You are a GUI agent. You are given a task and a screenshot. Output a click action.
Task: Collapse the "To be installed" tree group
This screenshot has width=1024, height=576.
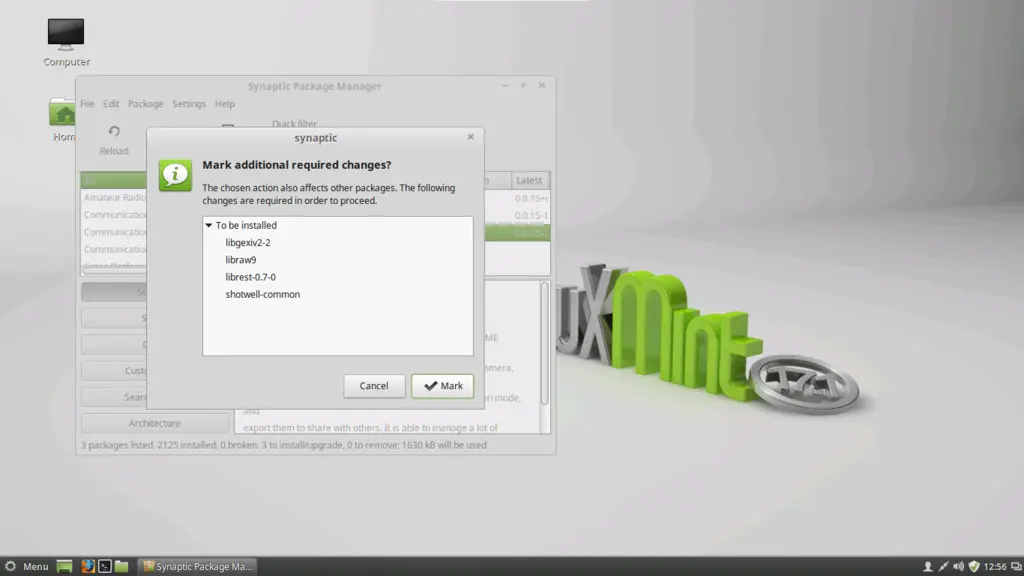coord(208,225)
